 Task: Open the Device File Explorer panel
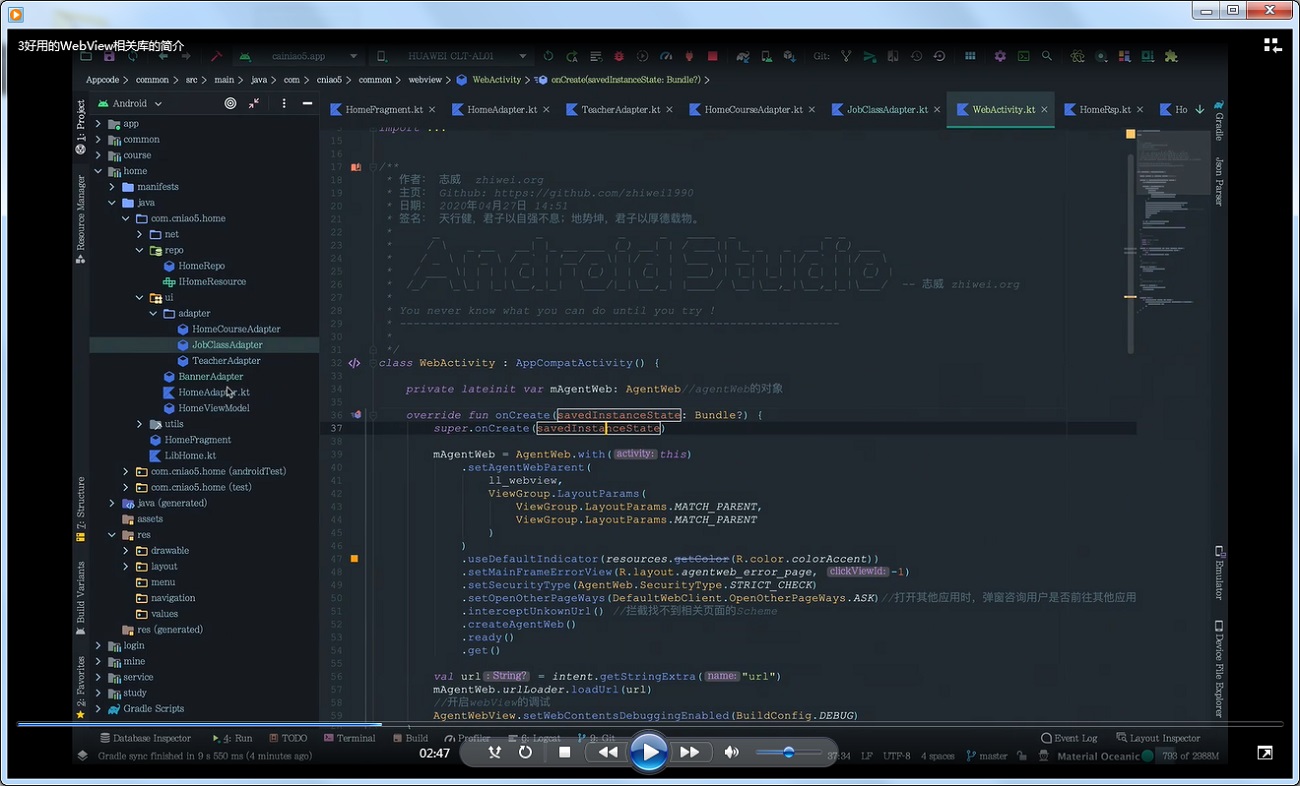point(1219,669)
